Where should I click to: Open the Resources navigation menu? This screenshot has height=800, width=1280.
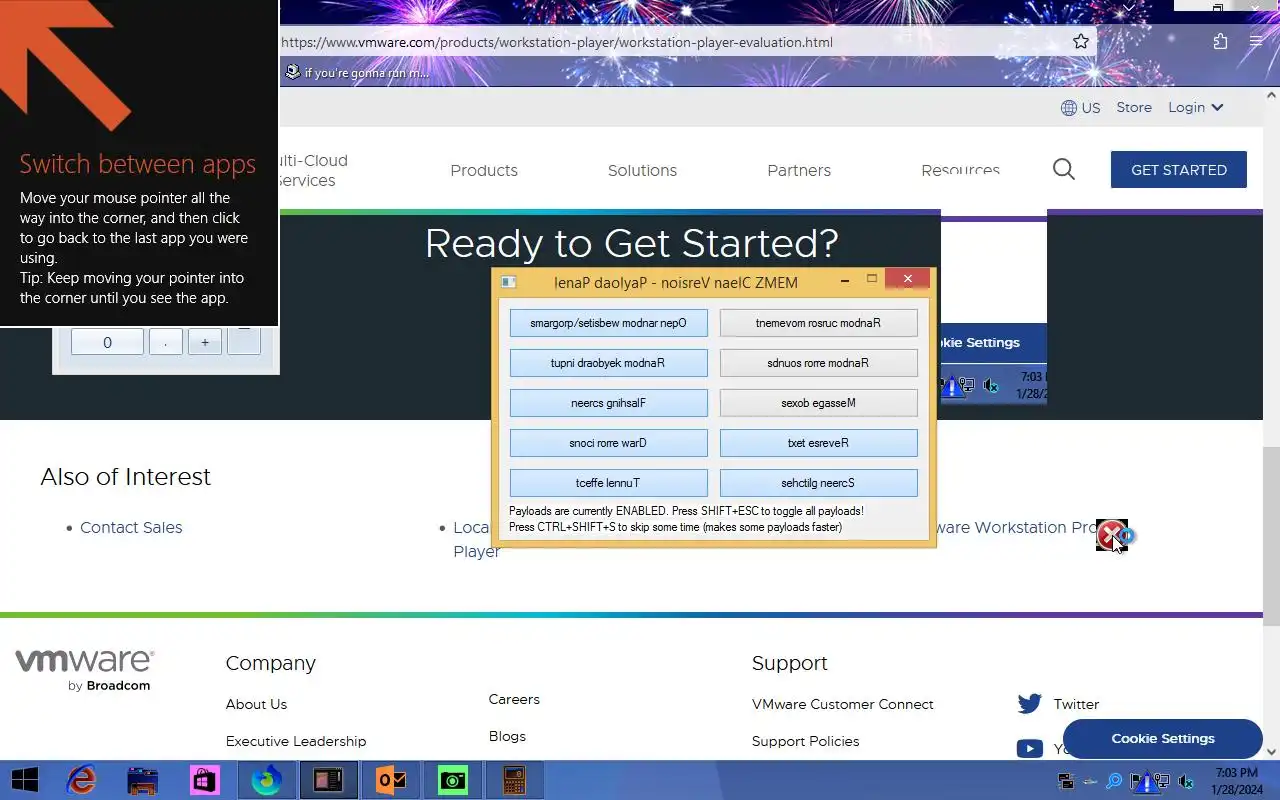[x=960, y=170]
